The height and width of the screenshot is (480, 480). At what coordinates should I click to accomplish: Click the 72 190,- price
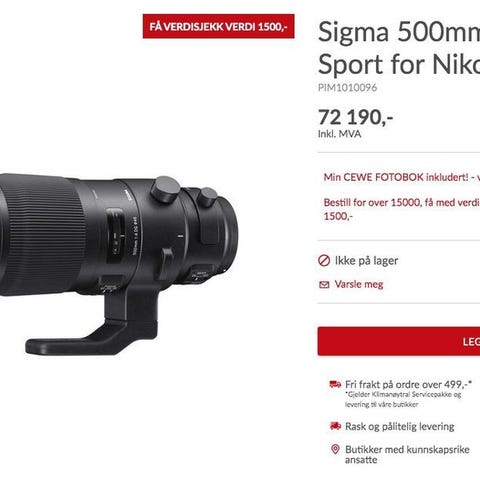click(x=355, y=117)
